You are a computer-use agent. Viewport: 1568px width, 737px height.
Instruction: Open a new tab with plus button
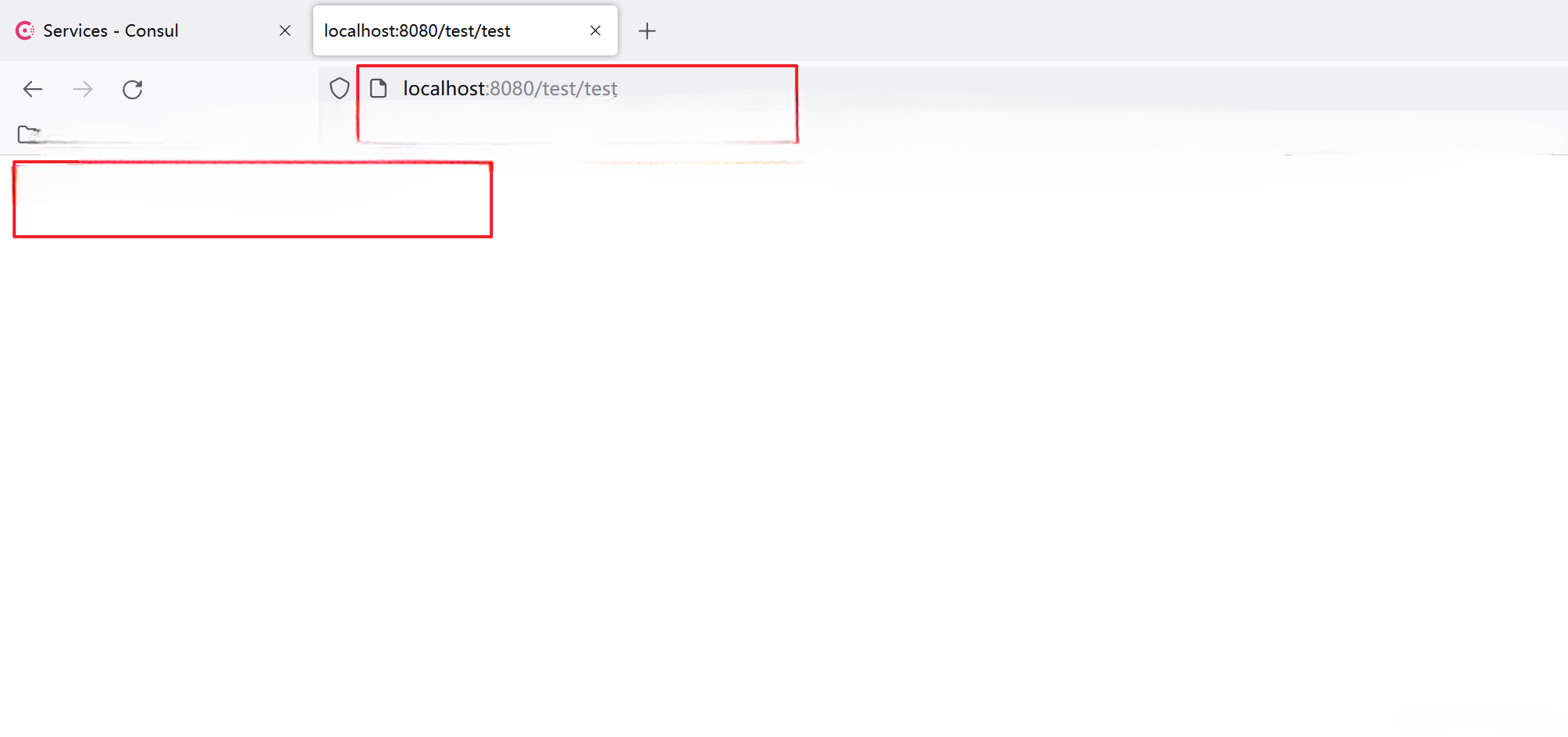click(647, 31)
